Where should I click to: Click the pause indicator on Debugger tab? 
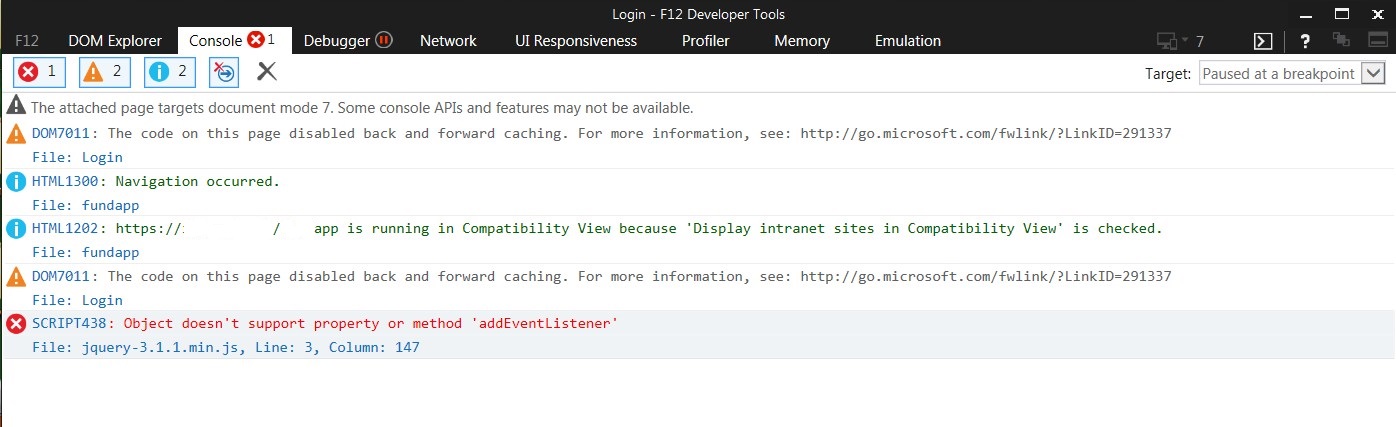click(x=384, y=40)
